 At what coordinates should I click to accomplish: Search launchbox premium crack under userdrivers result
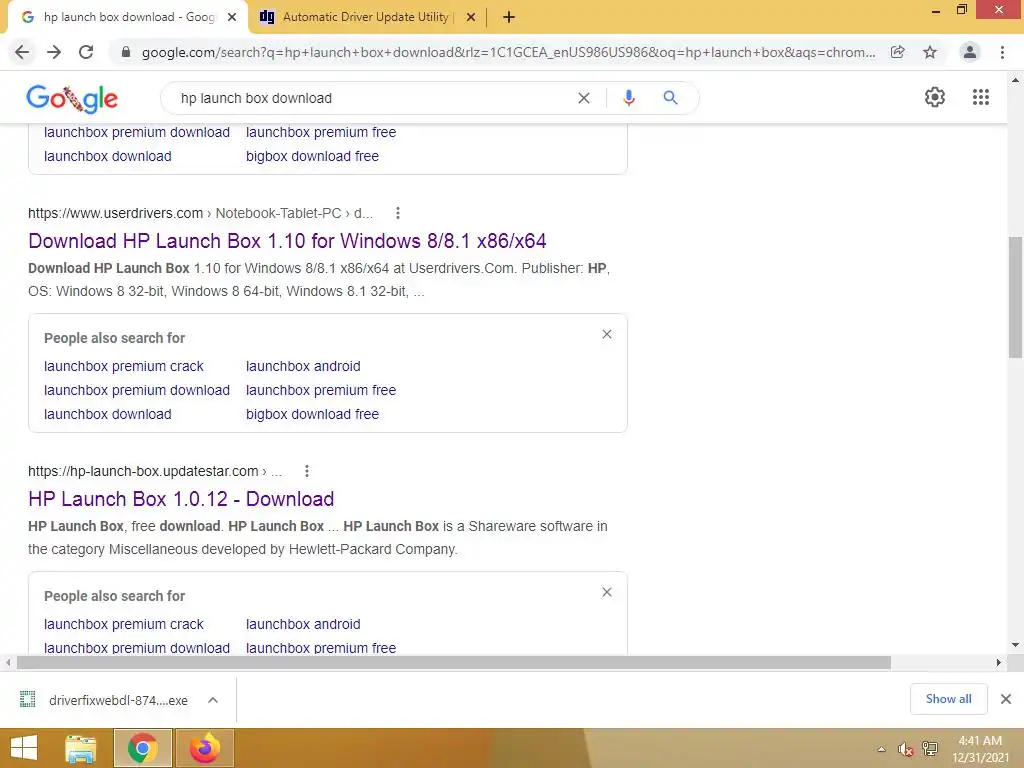[x=123, y=366]
